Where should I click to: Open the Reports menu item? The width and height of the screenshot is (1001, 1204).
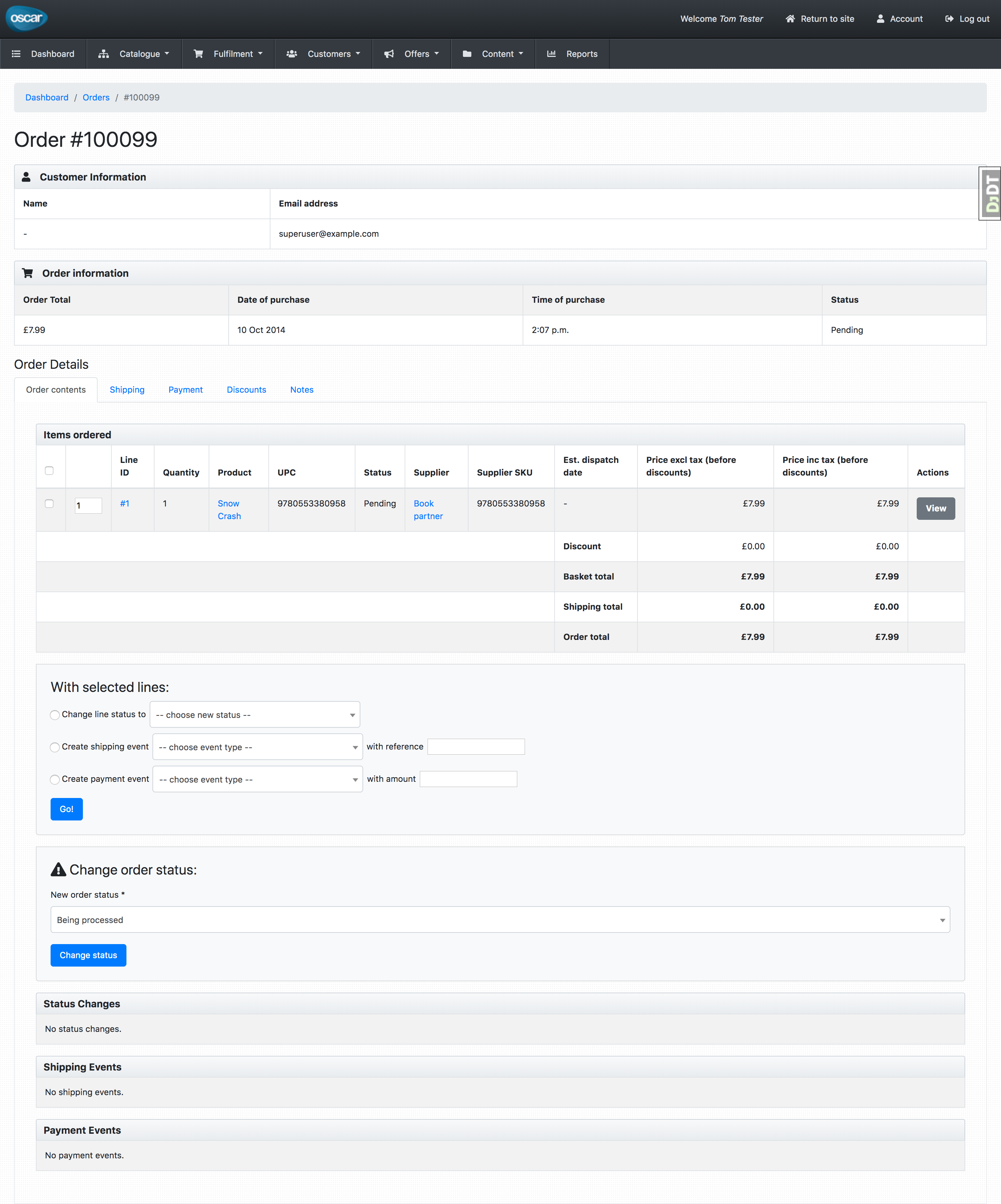(572, 54)
